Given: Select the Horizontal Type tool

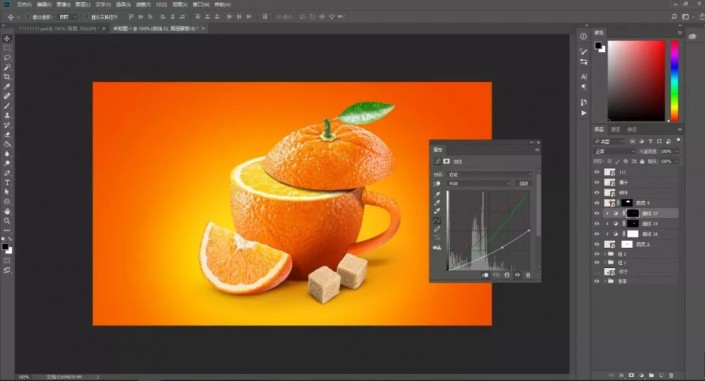Looking at the screenshot, I should click(x=7, y=183).
